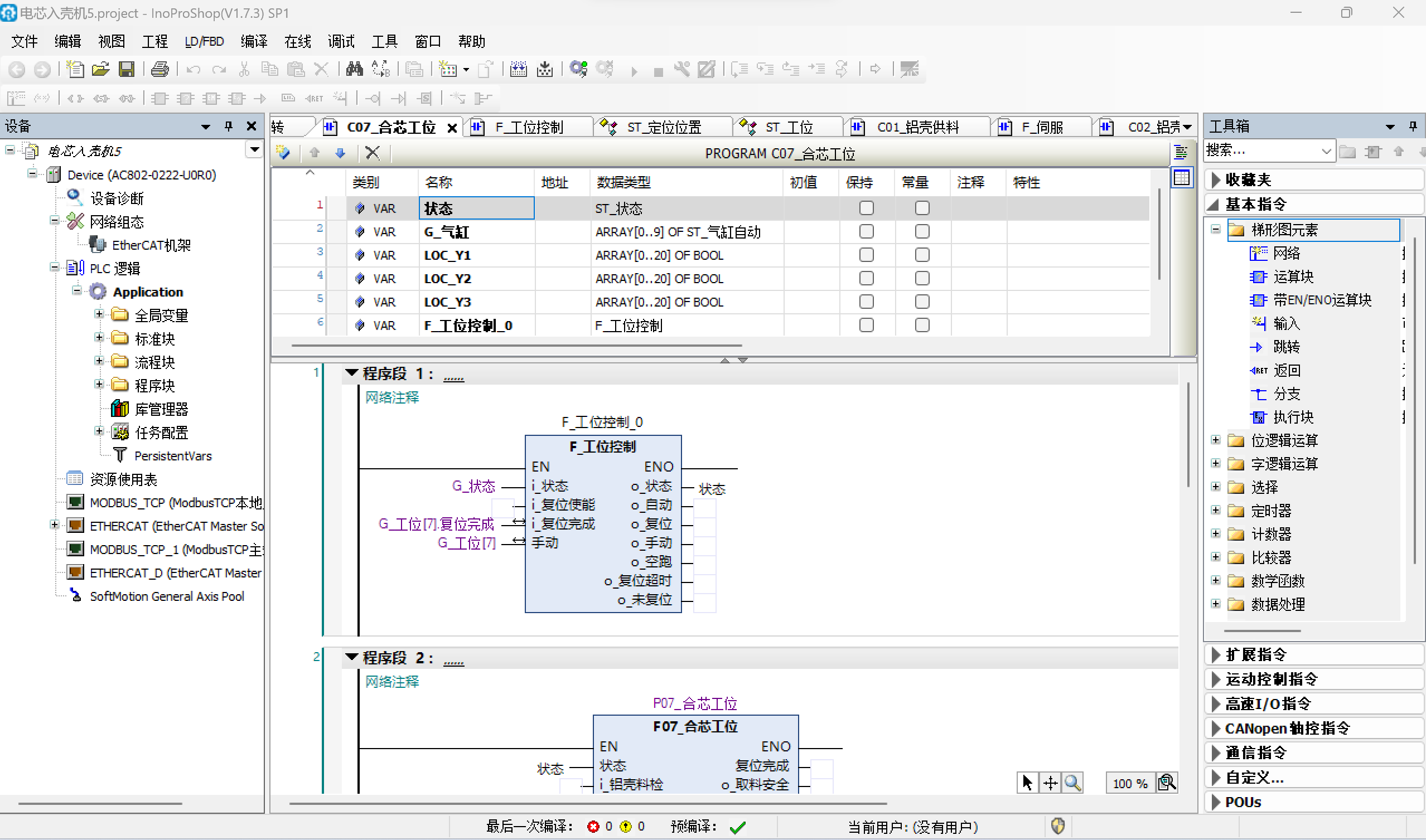
Task: Click the Open project folder icon
Action: (x=100, y=69)
